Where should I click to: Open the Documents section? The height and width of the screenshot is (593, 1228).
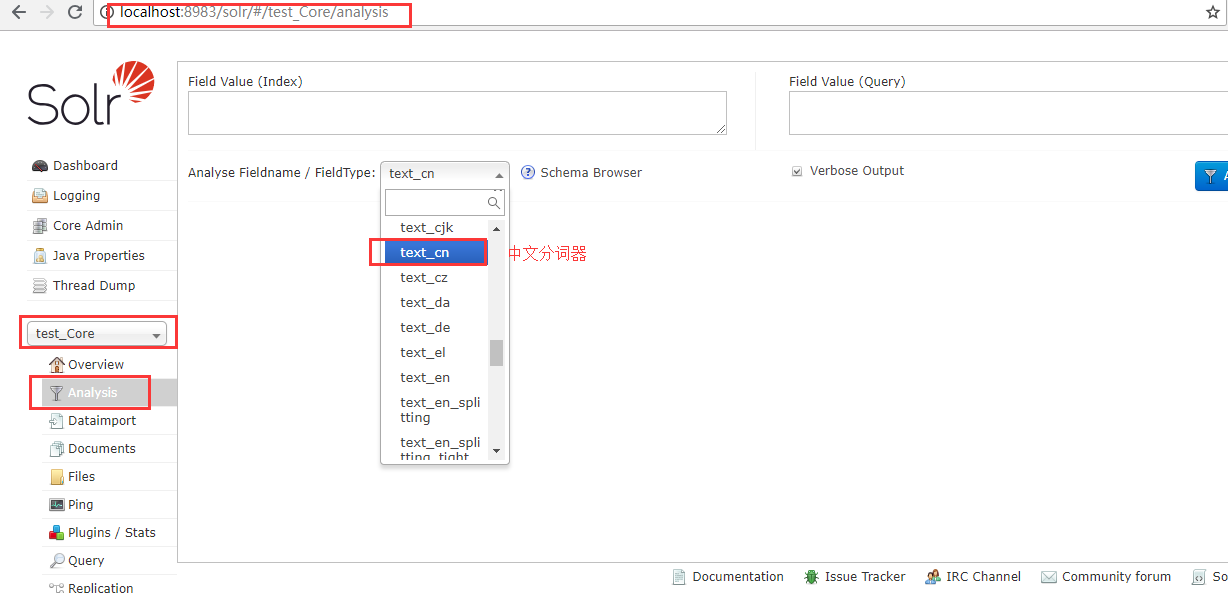click(x=102, y=449)
